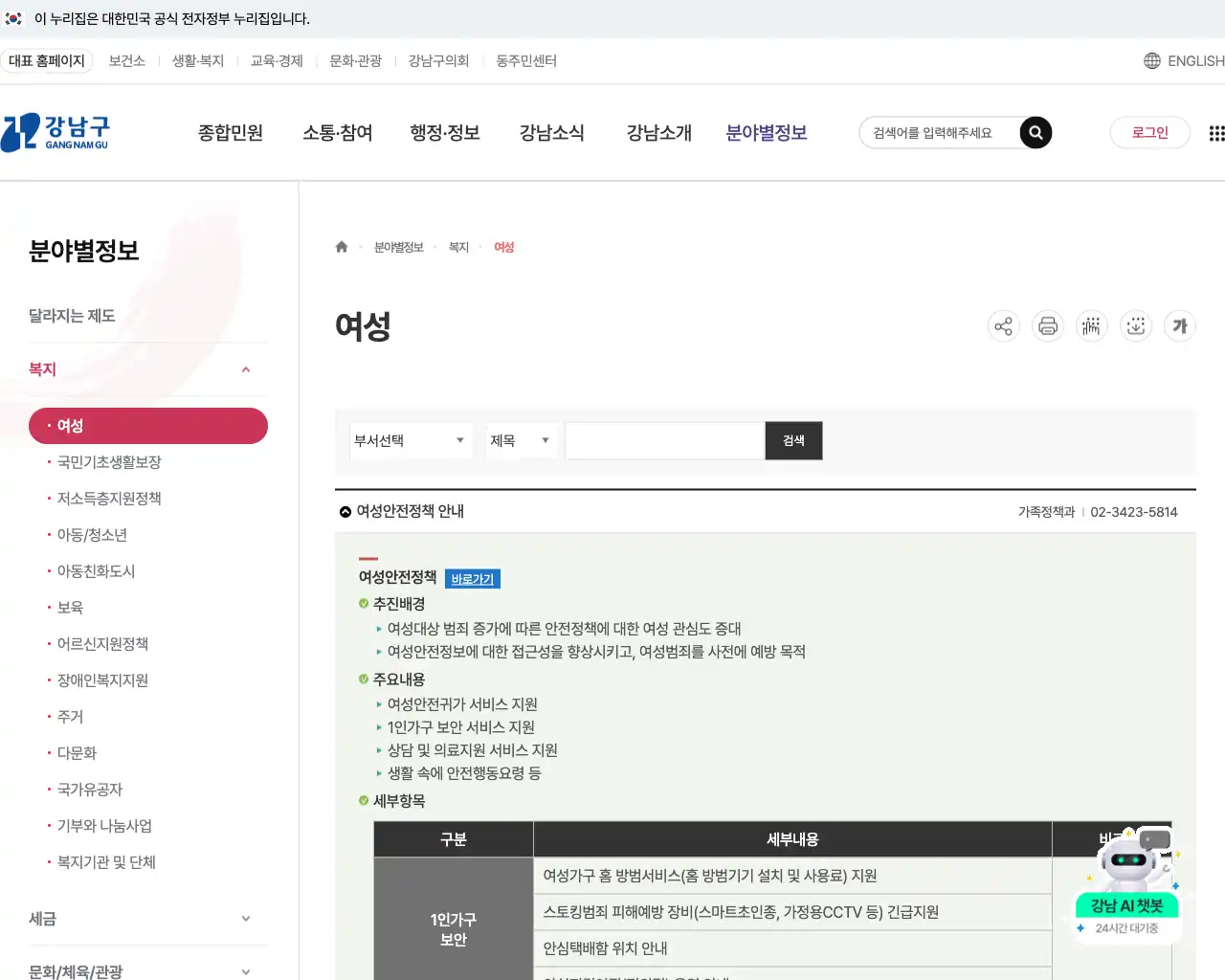Open the 강남구의회 top link
The width and height of the screenshot is (1225, 980).
(439, 61)
